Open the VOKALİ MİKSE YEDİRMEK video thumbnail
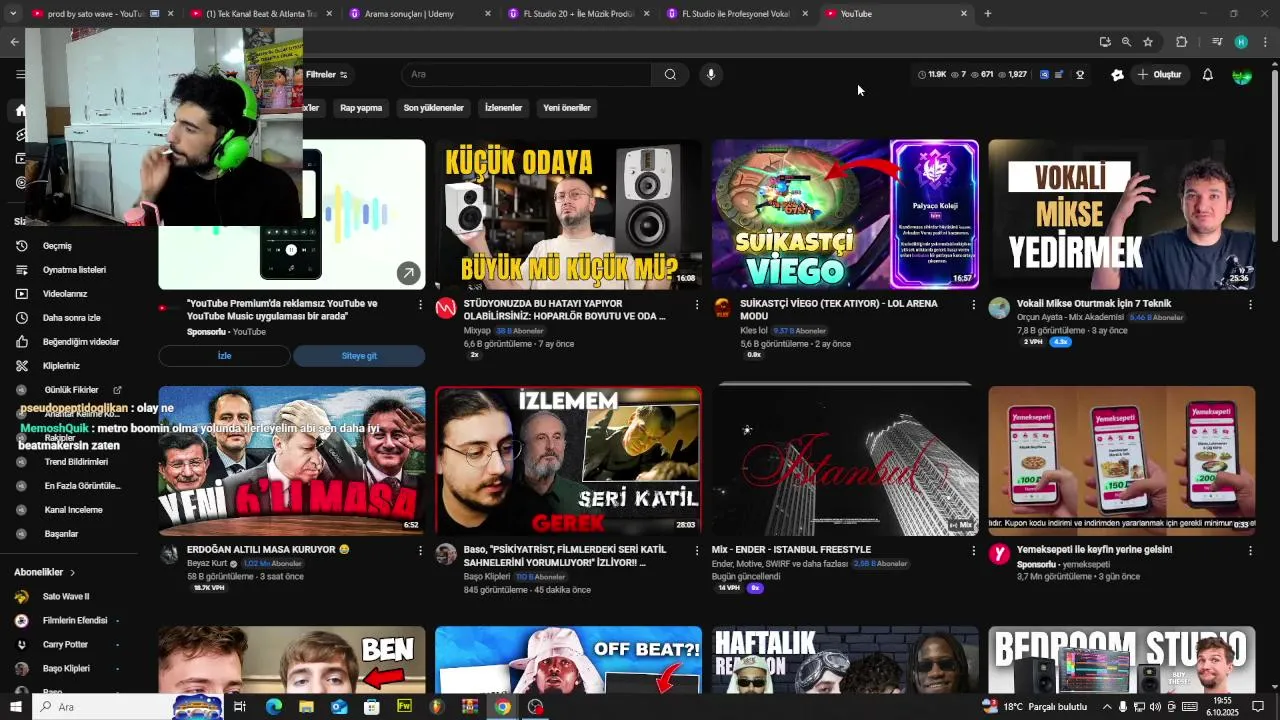The image size is (1280, 720). (x=1122, y=214)
